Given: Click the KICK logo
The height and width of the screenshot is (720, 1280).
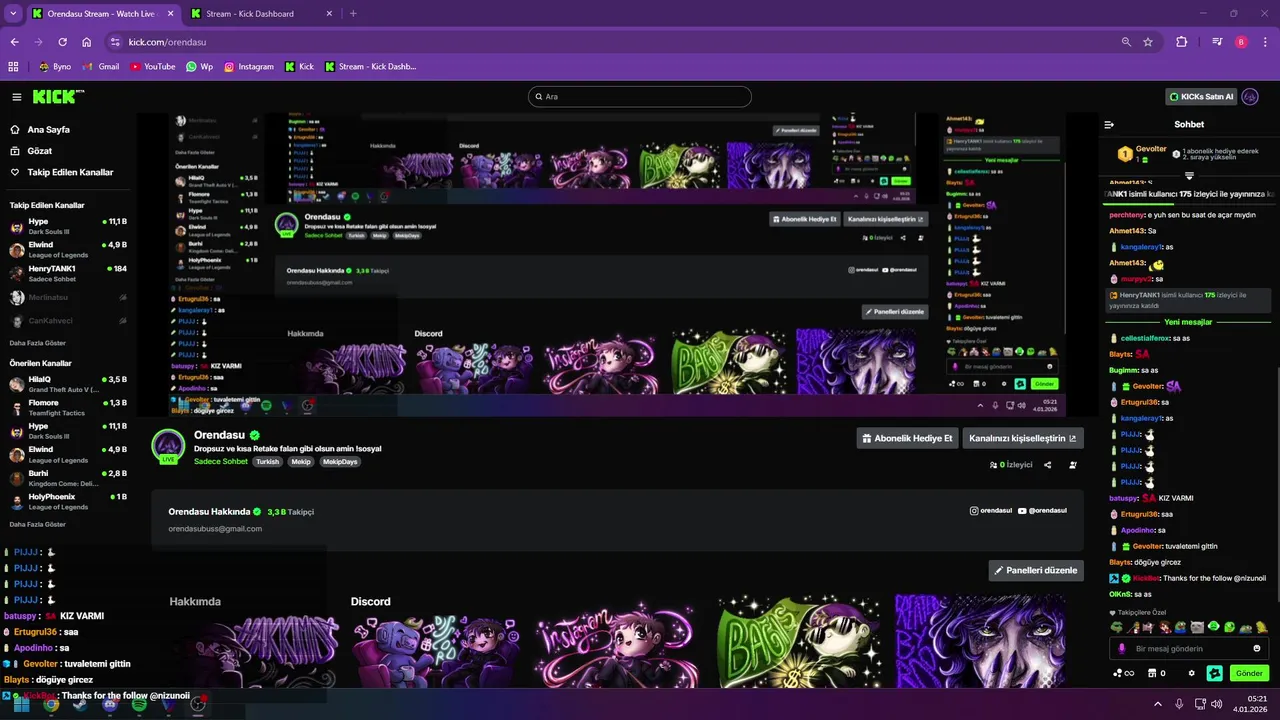Looking at the screenshot, I should (59, 97).
